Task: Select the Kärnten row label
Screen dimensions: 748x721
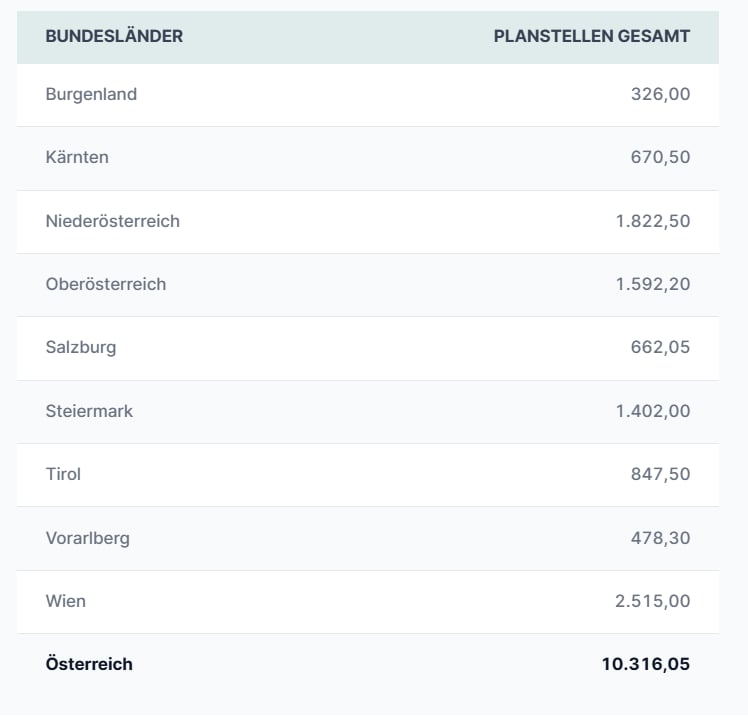Action: tap(77, 157)
